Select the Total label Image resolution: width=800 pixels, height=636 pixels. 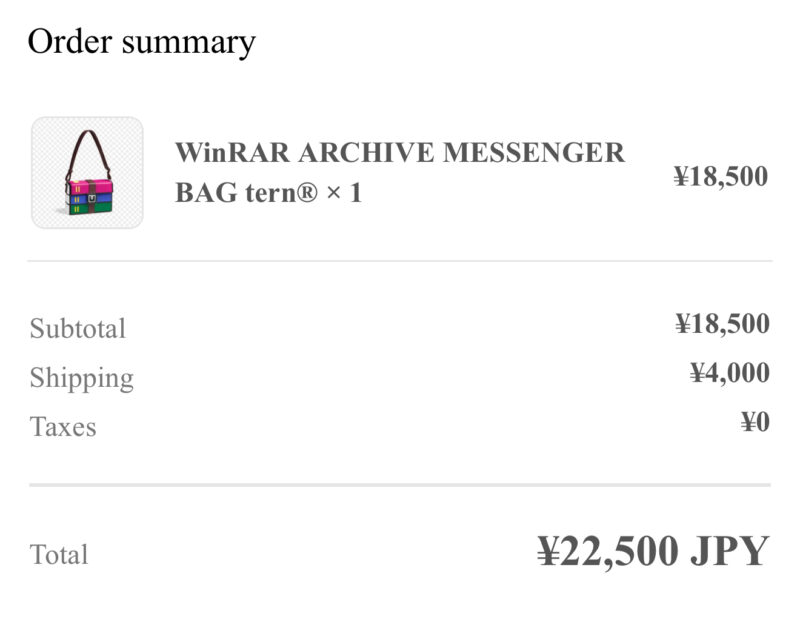(59, 554)
